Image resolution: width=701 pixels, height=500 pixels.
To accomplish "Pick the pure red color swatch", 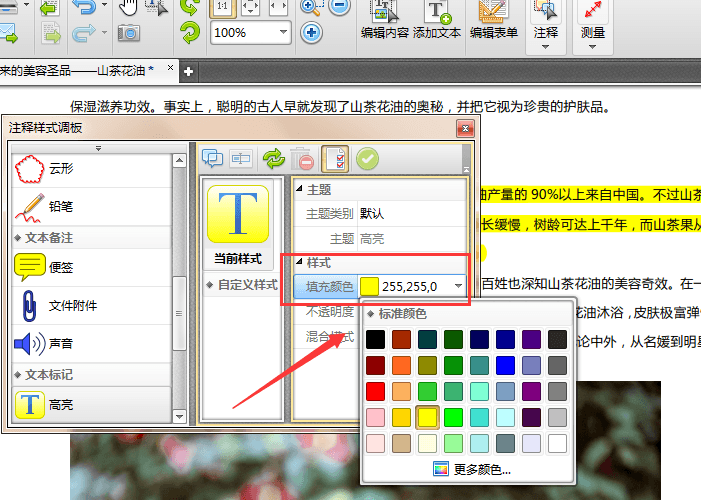I will [374, 391].
